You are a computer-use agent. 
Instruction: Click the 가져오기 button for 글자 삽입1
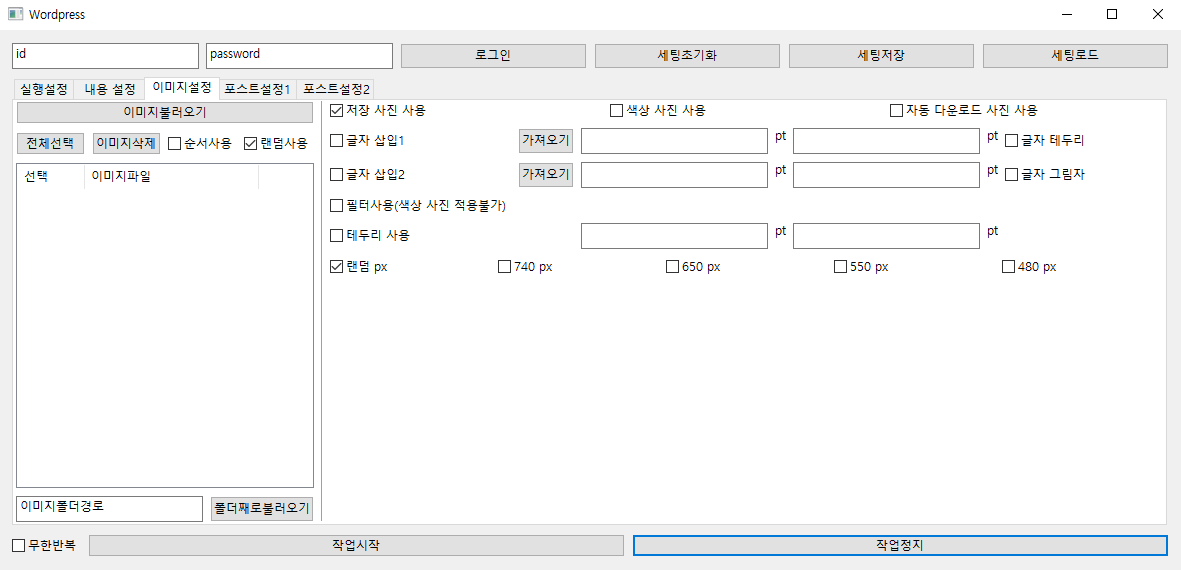tap(545, 141)
